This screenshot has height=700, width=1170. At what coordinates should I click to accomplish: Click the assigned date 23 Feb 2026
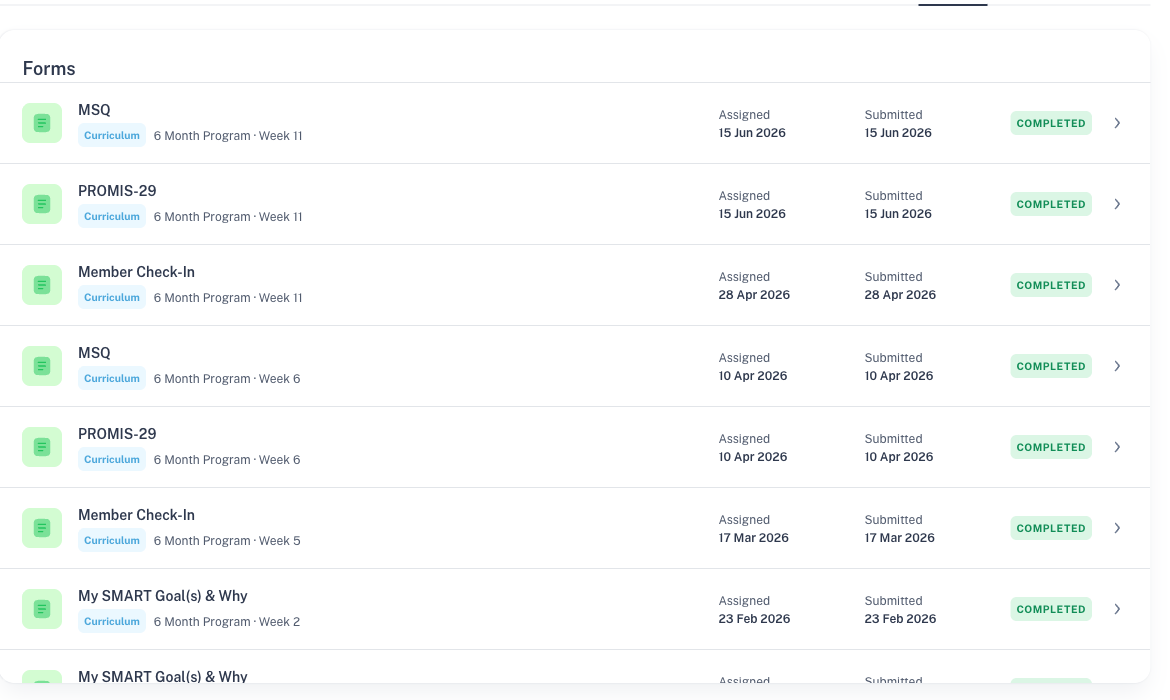(x=754, y=619)
